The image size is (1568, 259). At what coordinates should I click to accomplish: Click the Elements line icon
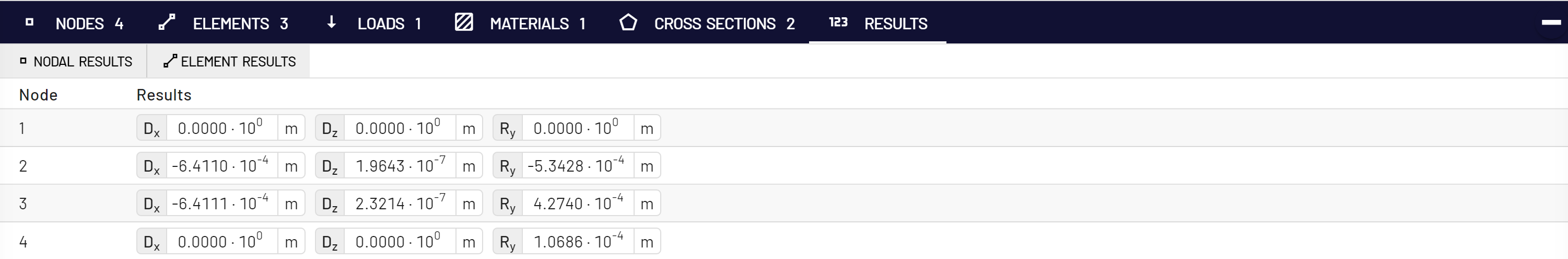[167, 22]
